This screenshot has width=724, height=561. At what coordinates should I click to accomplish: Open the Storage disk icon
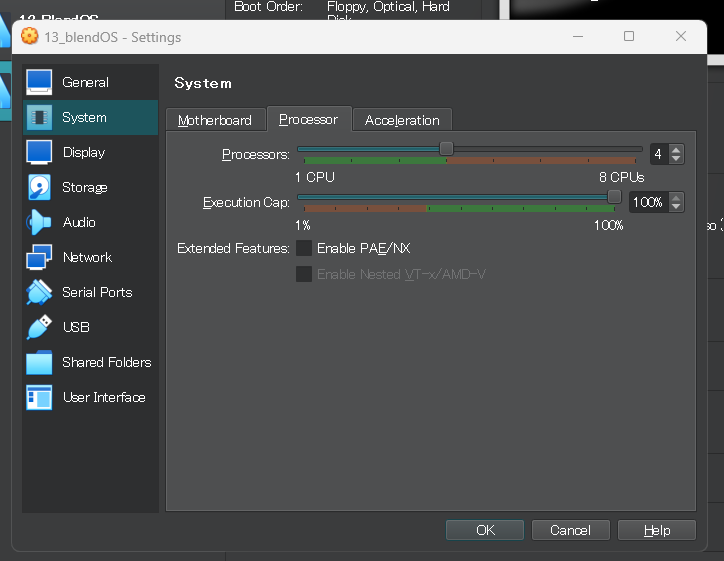tap(39, 187)
